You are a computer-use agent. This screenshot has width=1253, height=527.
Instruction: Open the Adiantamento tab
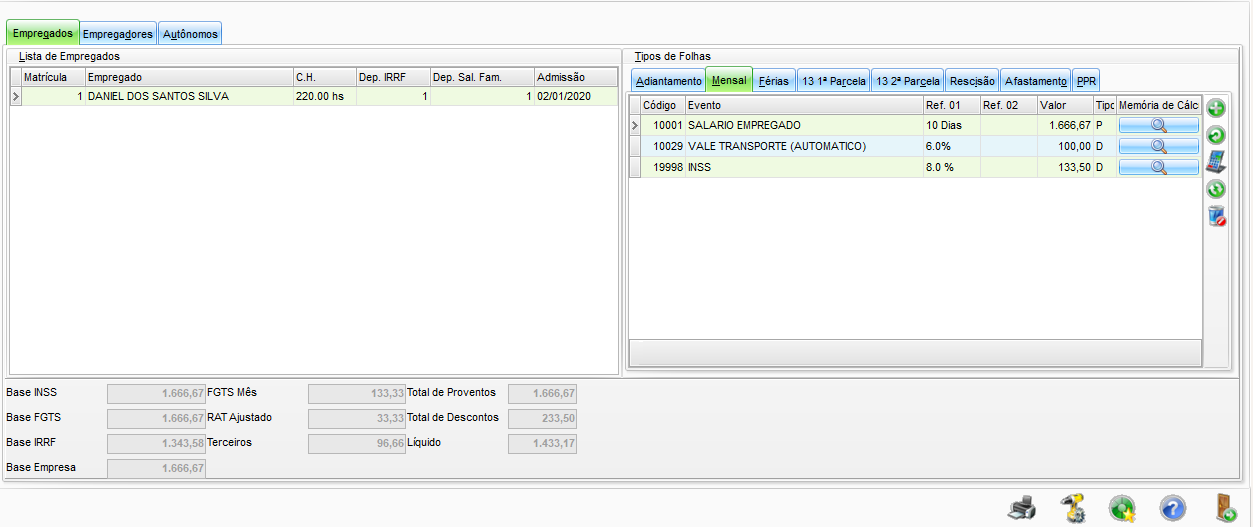pos(669,81)
